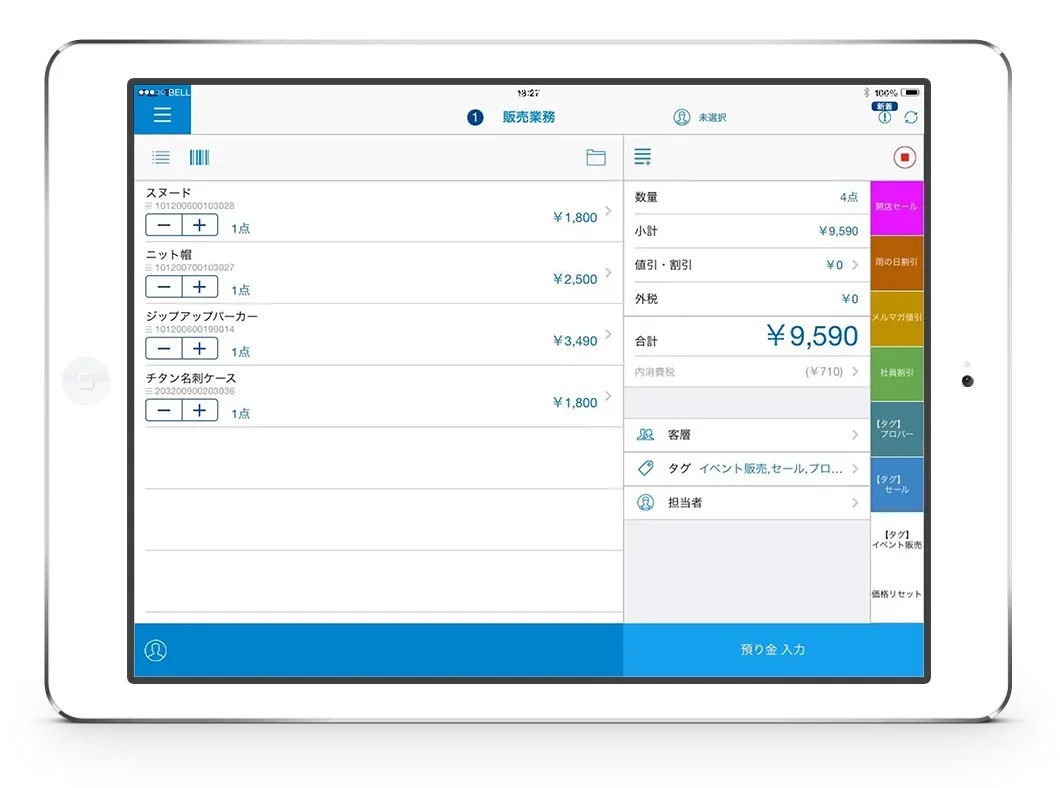The width and height of the screenshot is (1060, 788).
Task: Switch to product list view icon
Action: [161, 157]
